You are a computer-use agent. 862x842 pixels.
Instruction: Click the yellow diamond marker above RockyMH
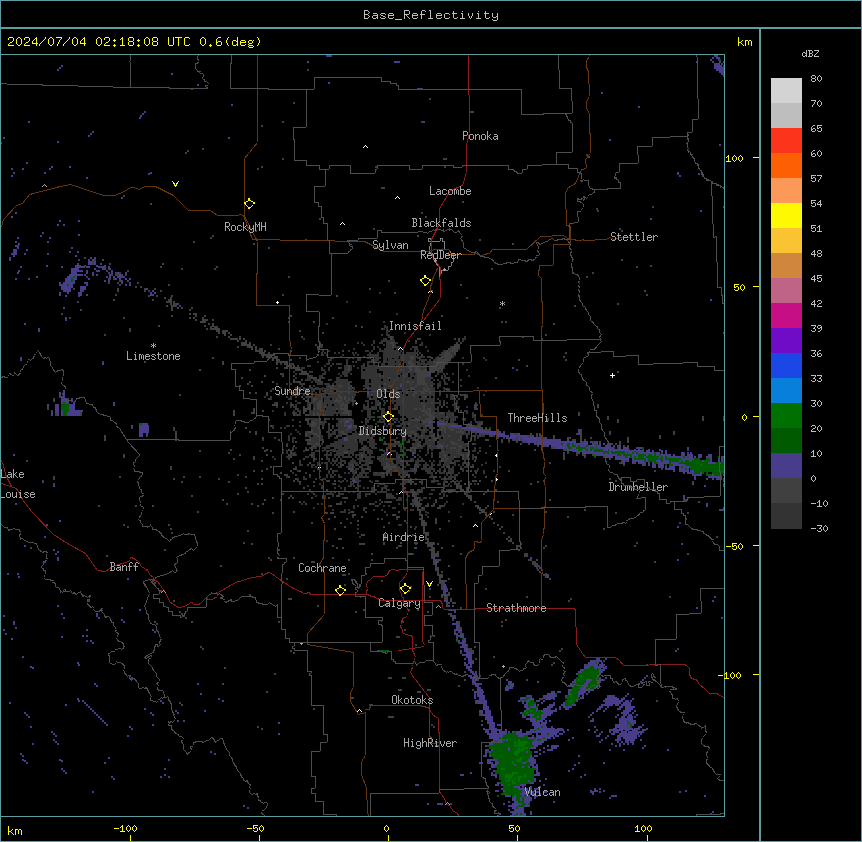[249, 204]
